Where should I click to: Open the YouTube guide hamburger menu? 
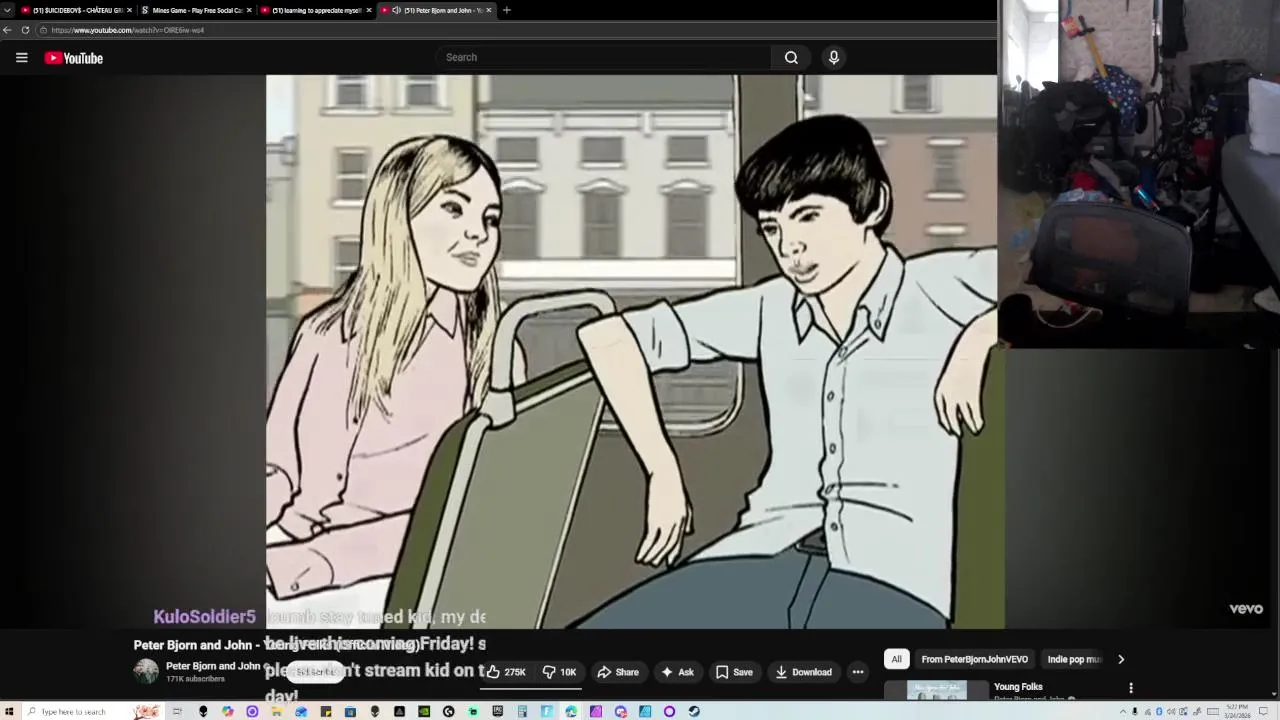click(x=21, y=58)
